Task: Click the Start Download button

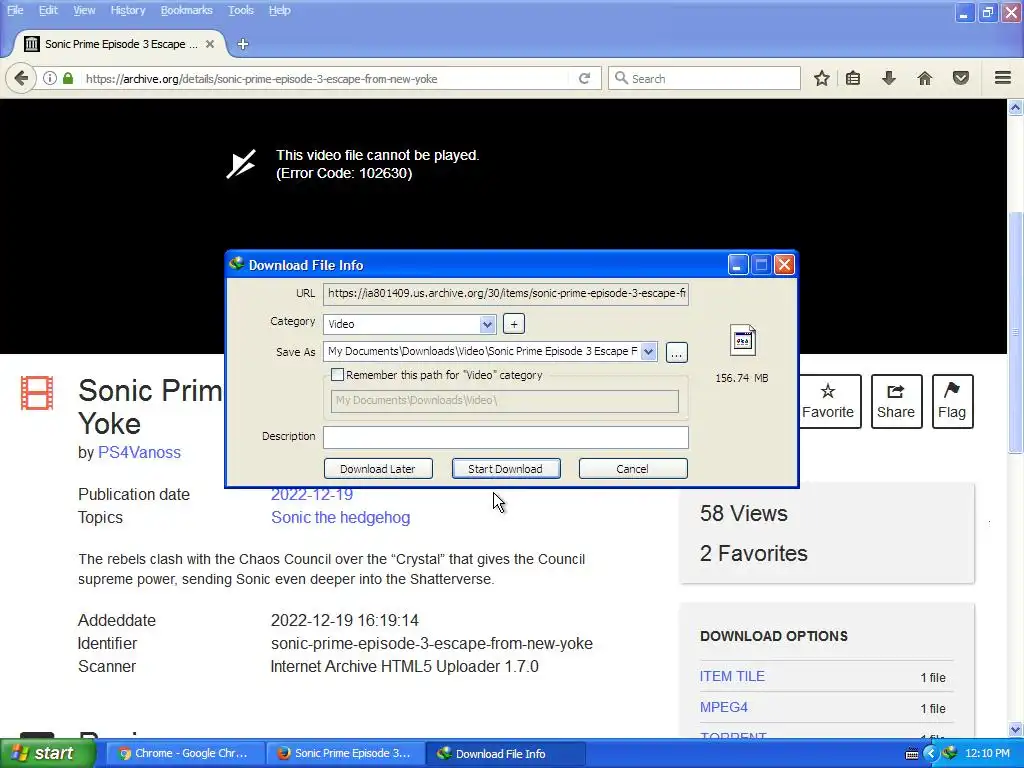Action: (505, 469)
